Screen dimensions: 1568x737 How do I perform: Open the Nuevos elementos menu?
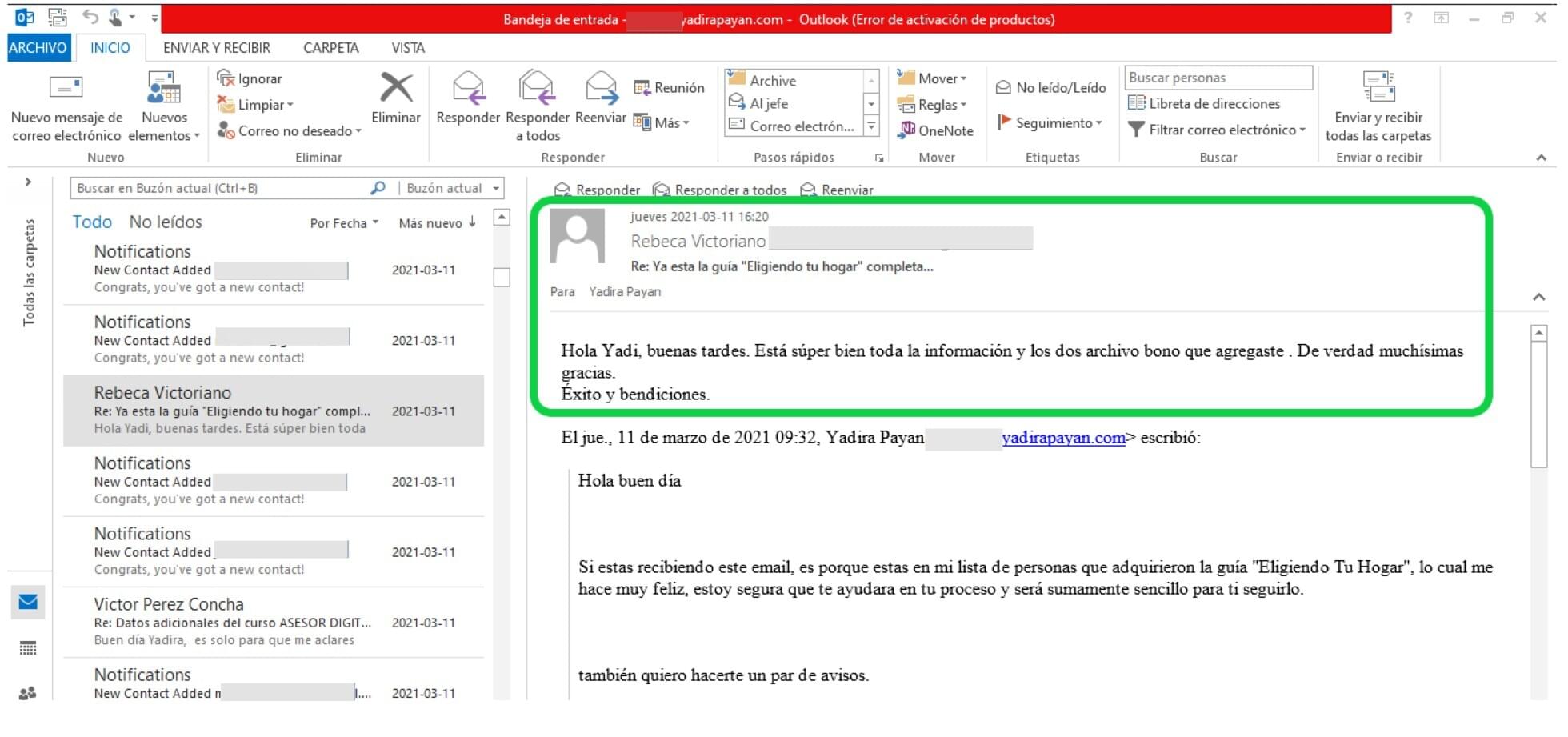(x=164, y=108)
